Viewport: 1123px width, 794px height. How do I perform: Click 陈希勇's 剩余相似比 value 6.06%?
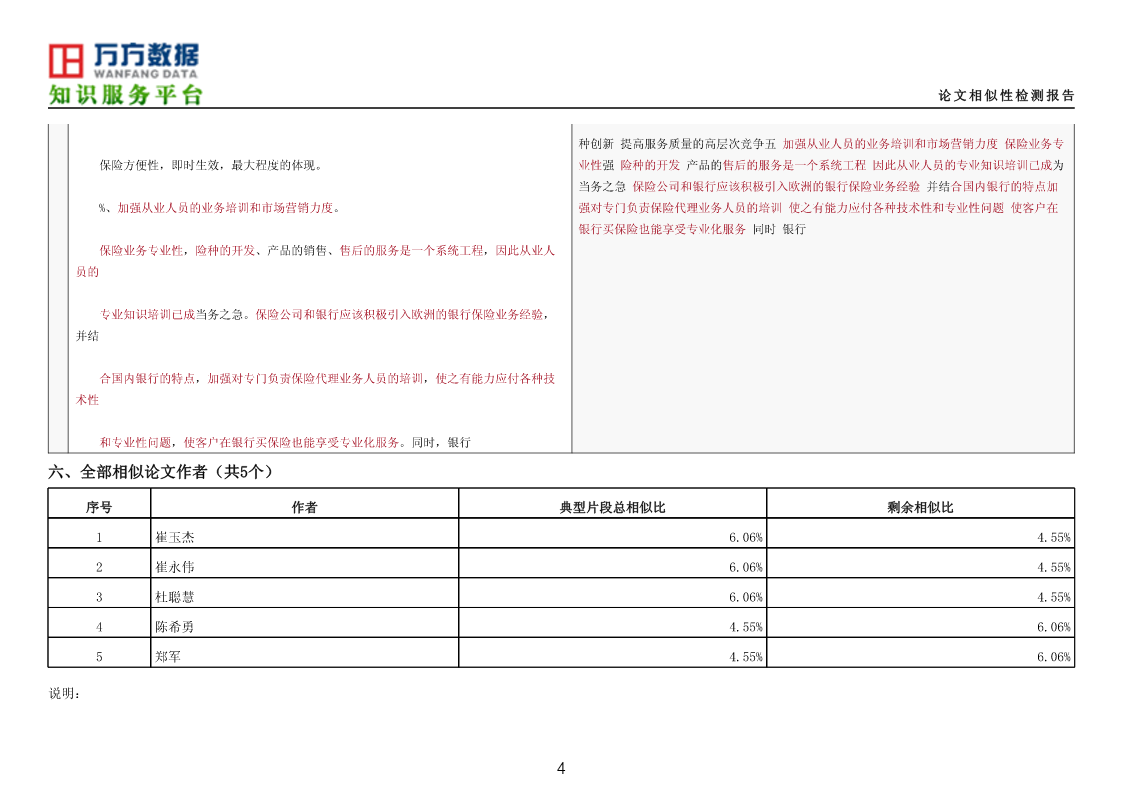tap(1054, 627)
